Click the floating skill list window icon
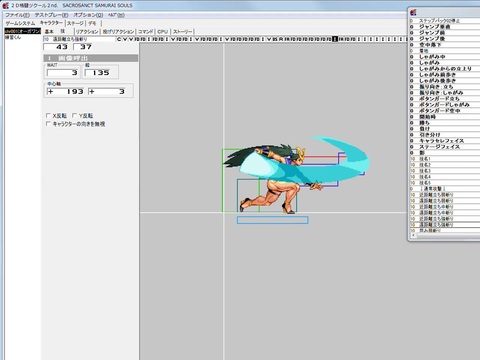 [414, 12]
